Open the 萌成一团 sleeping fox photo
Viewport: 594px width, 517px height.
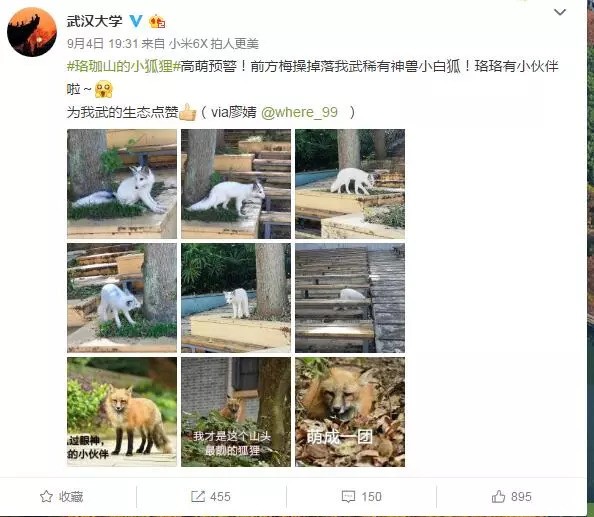click(350, 412)
